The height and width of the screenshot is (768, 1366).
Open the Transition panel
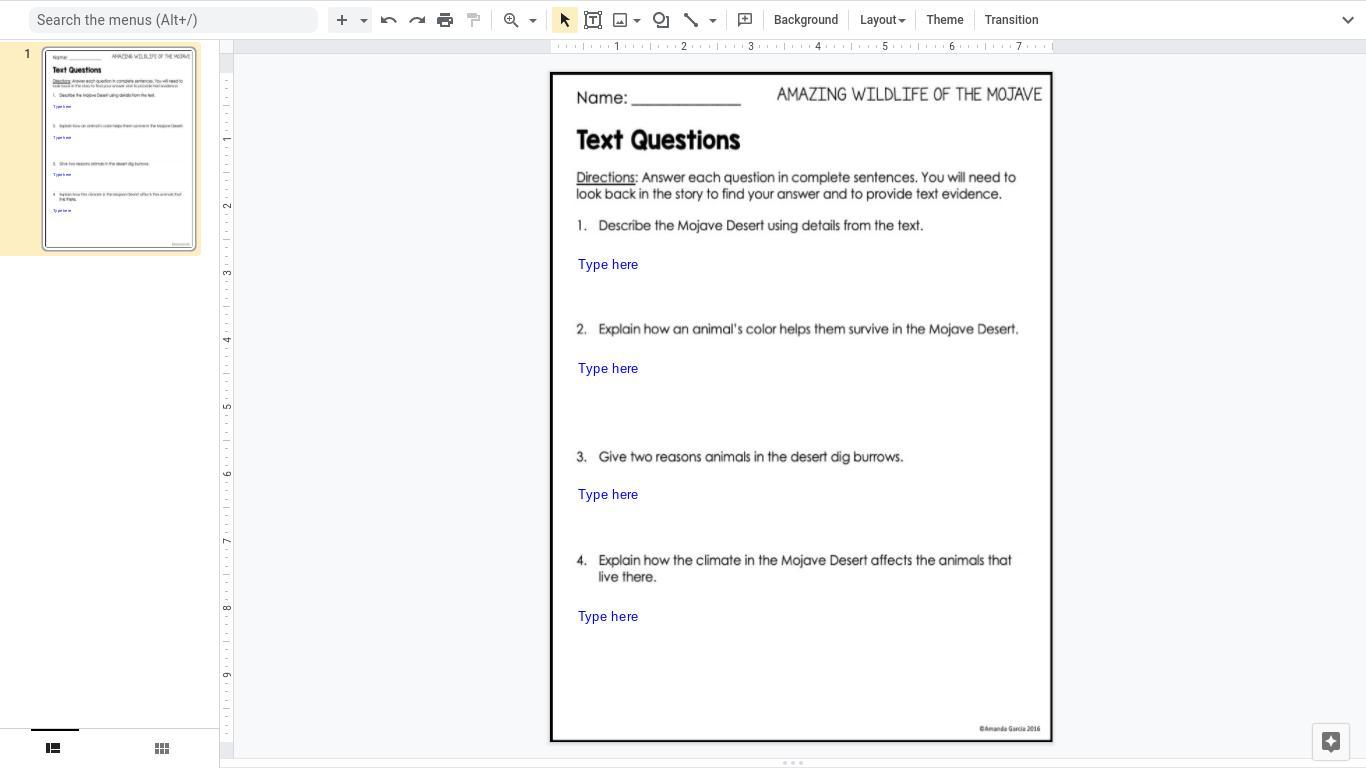coord(1011,20)
